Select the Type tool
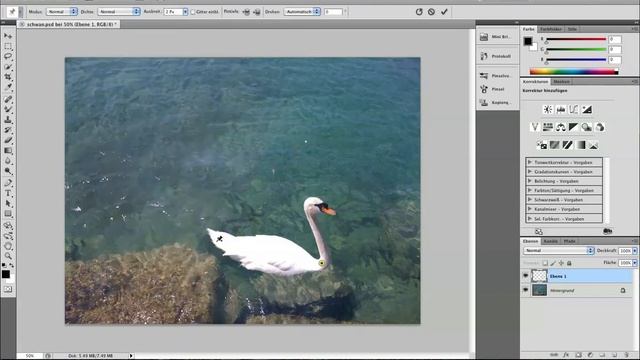 8,193
